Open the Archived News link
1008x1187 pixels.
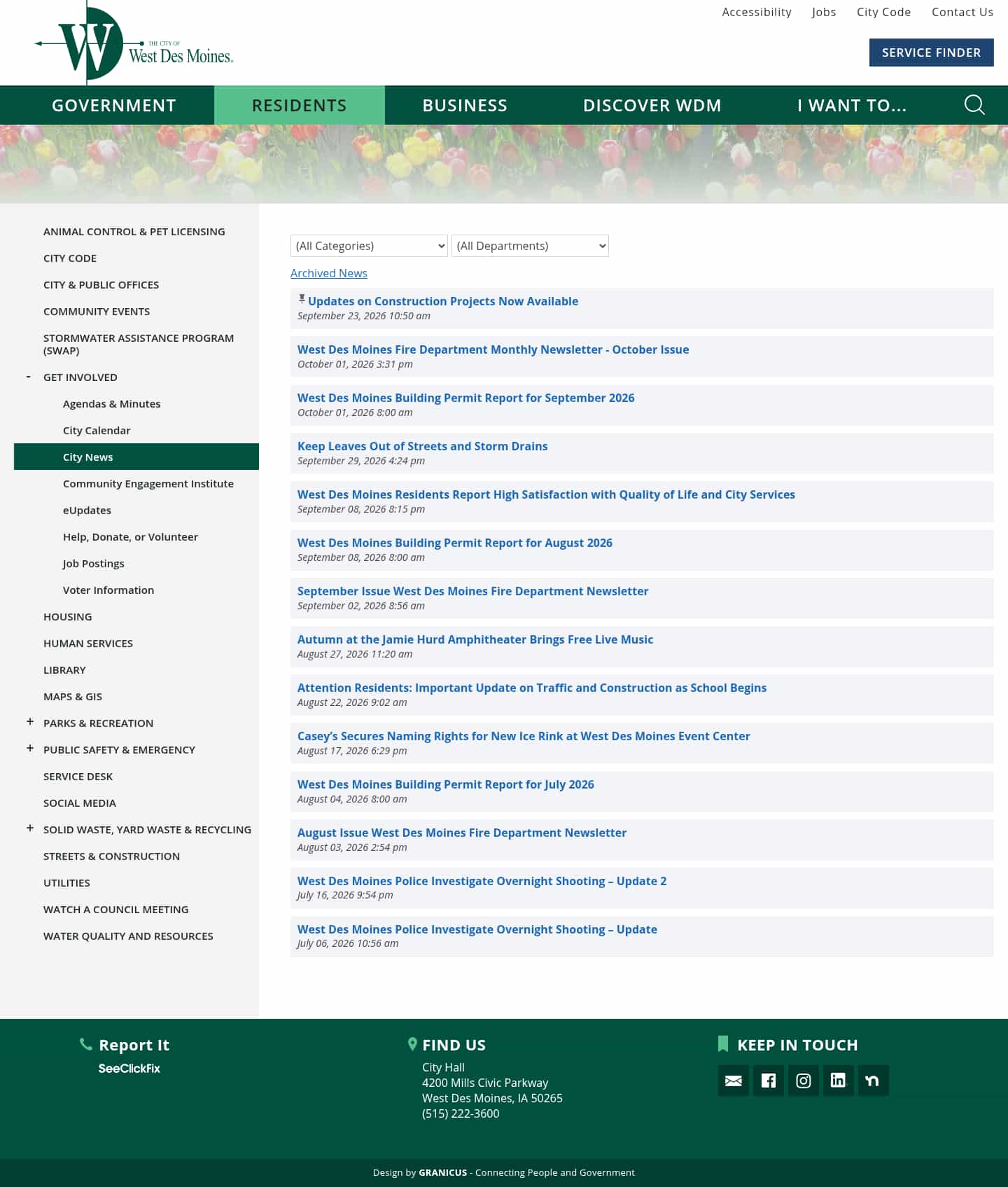pos(329,273)
